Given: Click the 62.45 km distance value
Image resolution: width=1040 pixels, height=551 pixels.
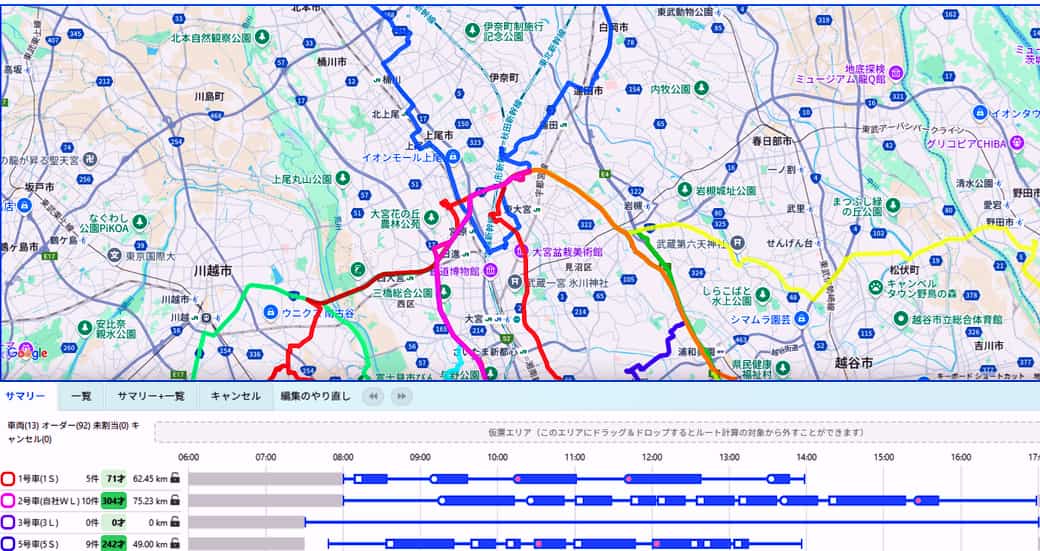Looking at the screenshot, I should coord(150,478).
